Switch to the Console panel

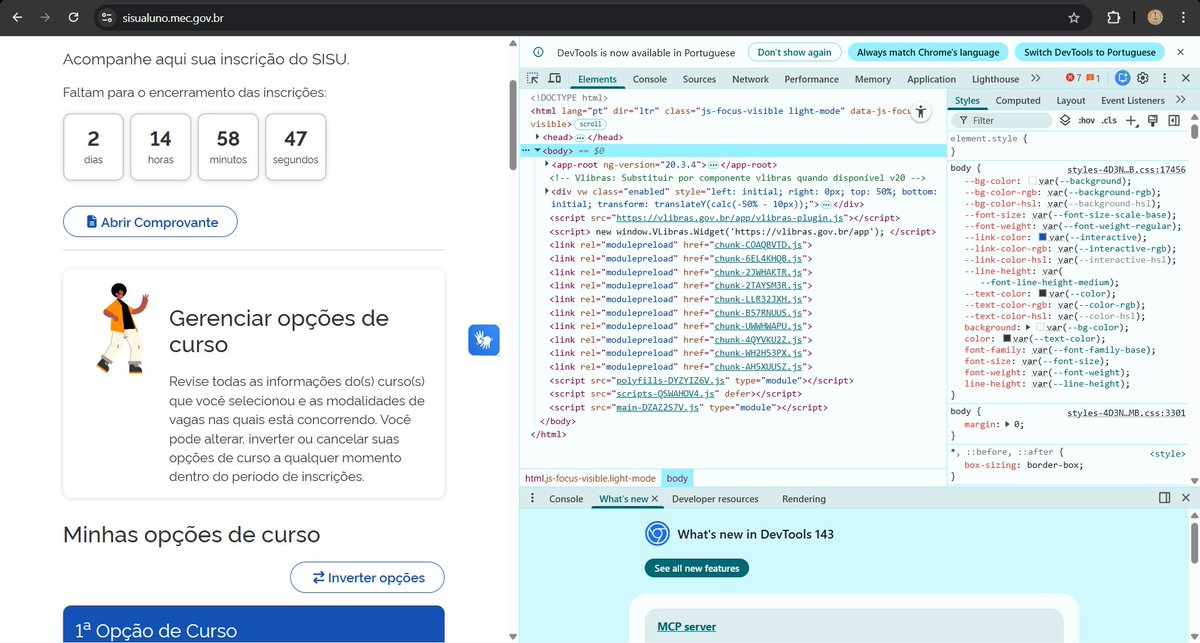[650, 79]
